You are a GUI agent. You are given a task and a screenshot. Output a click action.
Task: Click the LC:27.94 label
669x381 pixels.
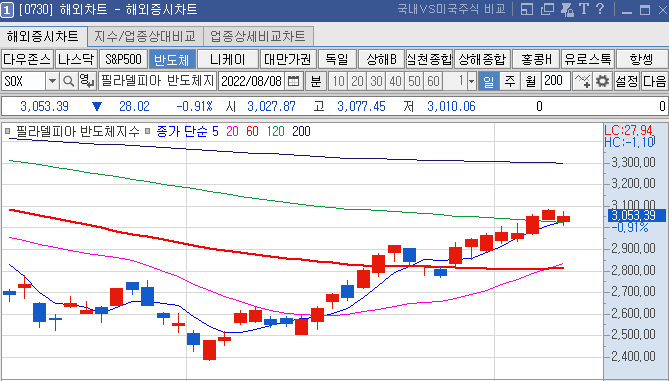[628, 131]
